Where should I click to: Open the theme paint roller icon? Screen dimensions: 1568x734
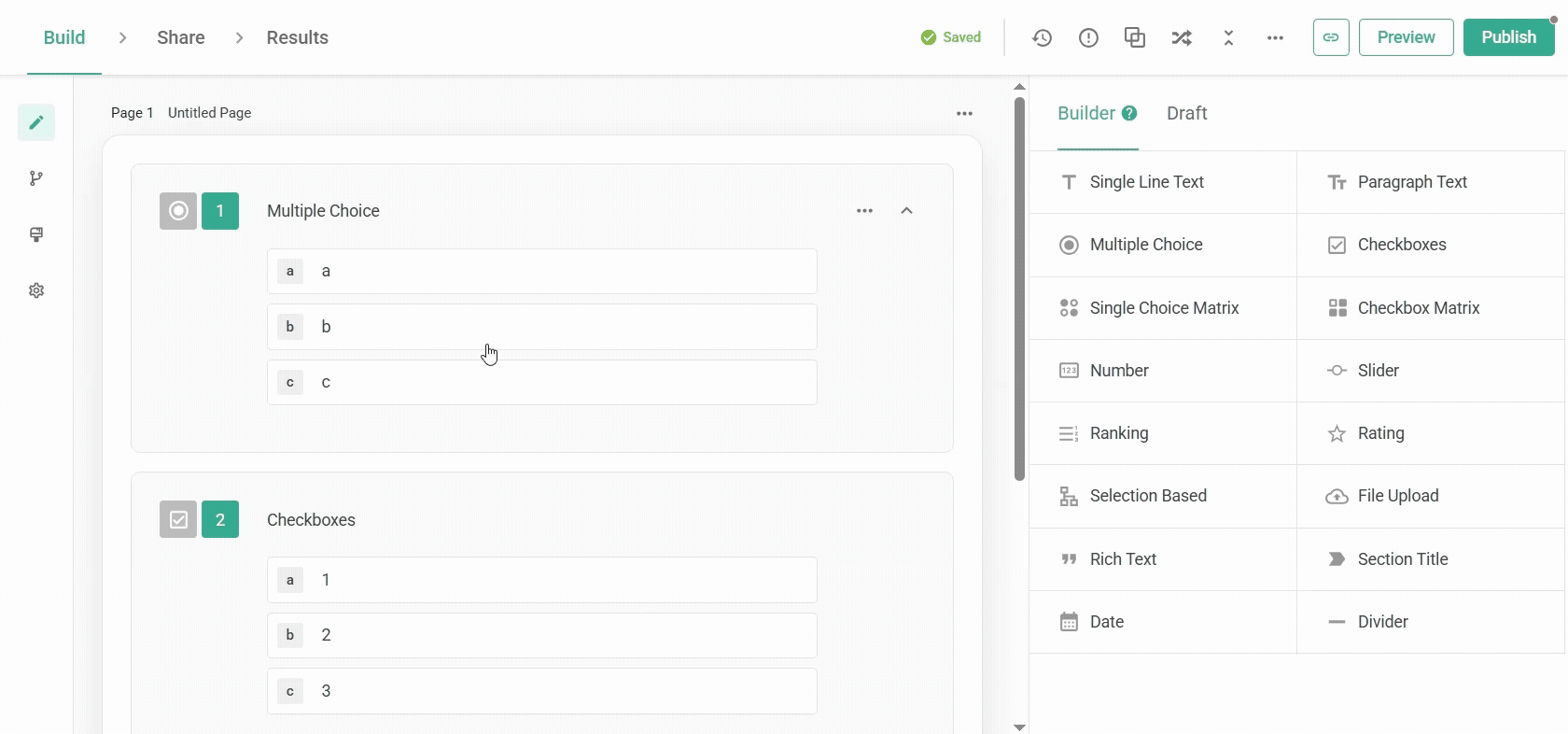(x=36, y=234)
